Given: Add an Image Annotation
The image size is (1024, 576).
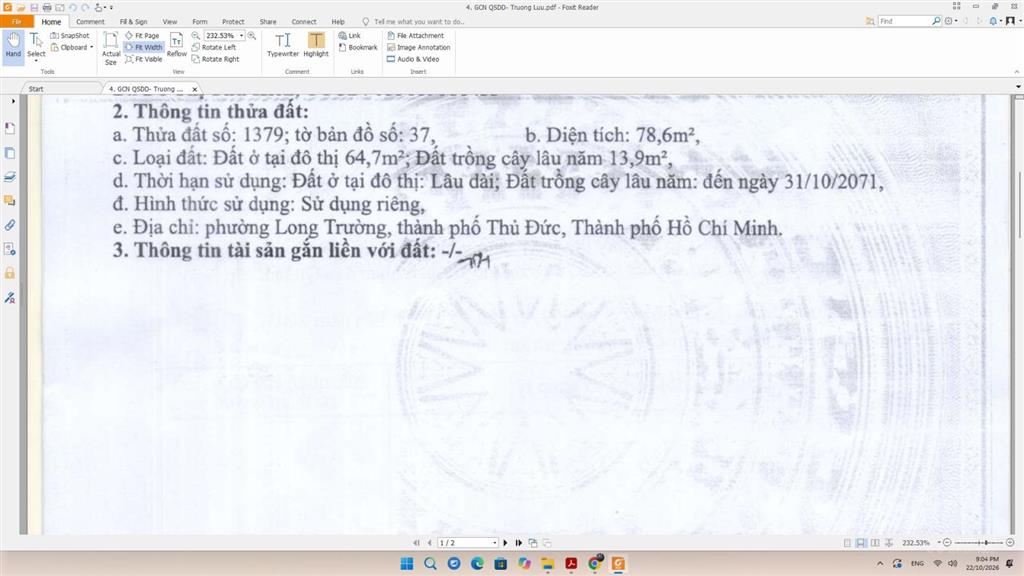Looking at the screenshot, I should click(419, 48).
